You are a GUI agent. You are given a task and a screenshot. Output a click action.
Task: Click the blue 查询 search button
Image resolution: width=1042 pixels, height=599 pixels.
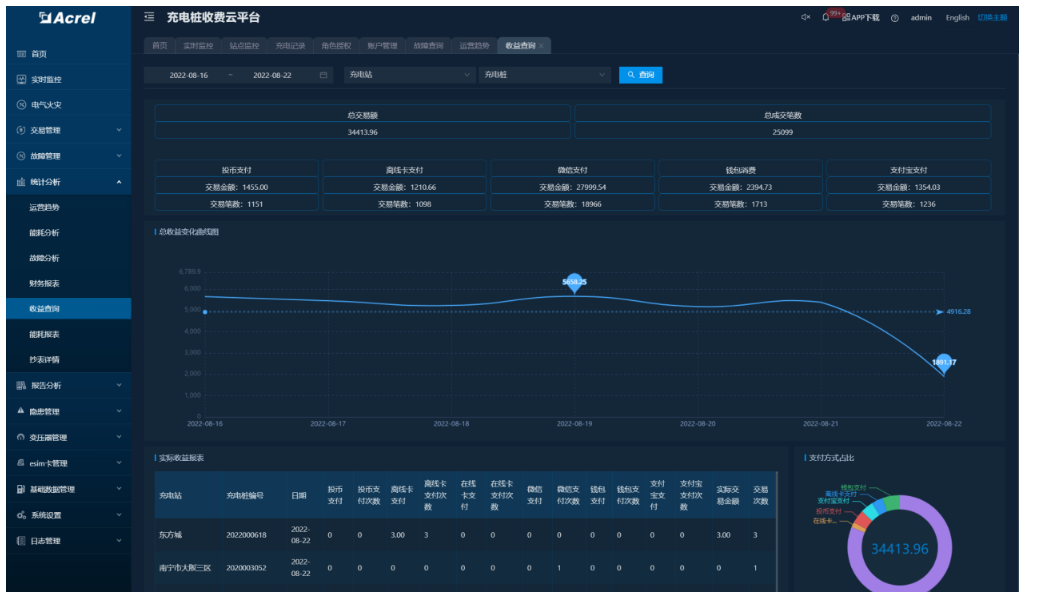(640, 75)
